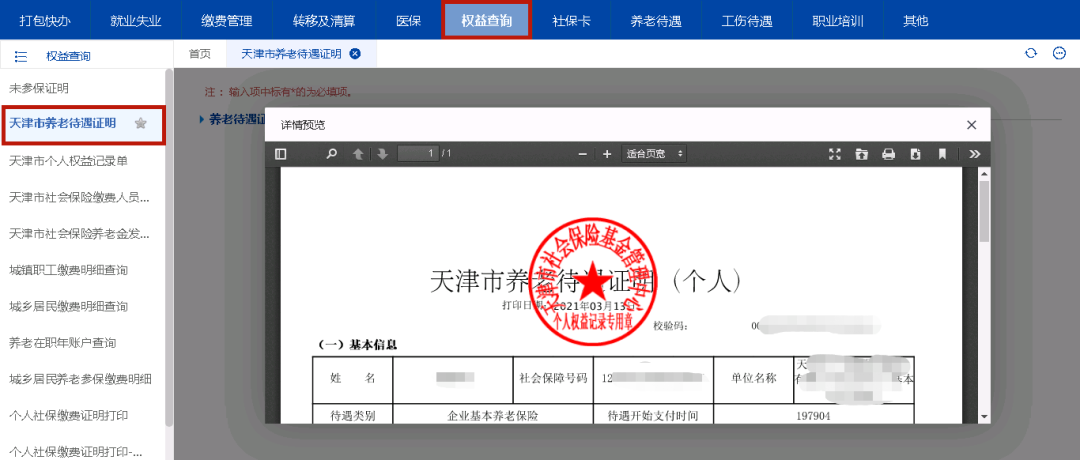The image size is (1080, 460).
Task: Zoom in with the plus icon
Action: click(607, 154)
